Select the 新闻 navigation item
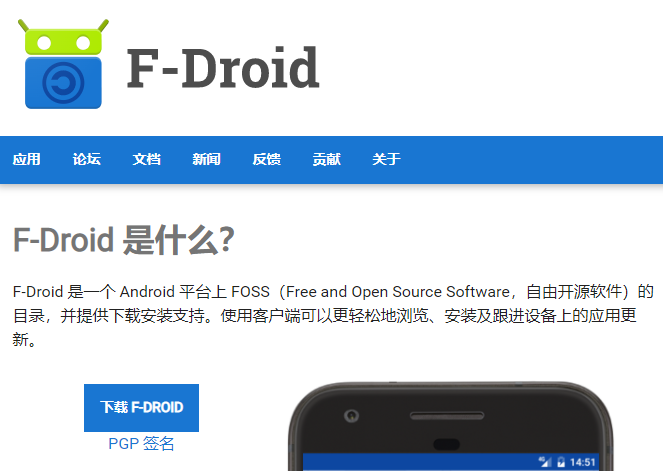 [x=206, y=159]
